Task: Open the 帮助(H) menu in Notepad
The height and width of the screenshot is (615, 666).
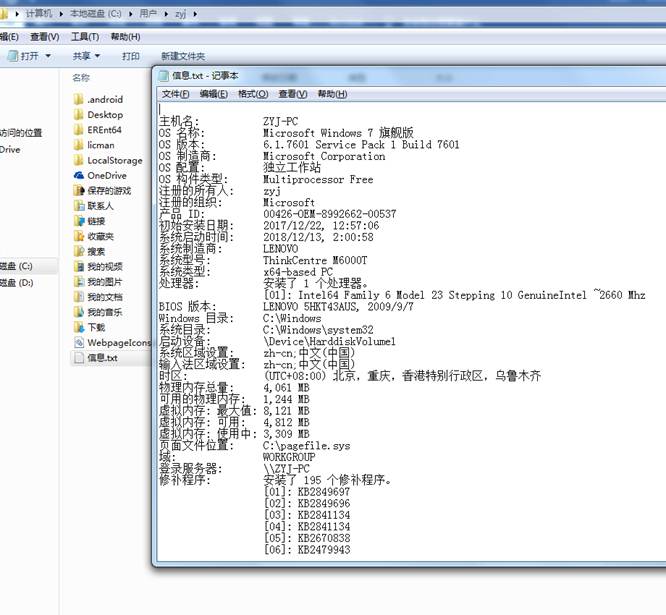Action: (x=332, y=94)
